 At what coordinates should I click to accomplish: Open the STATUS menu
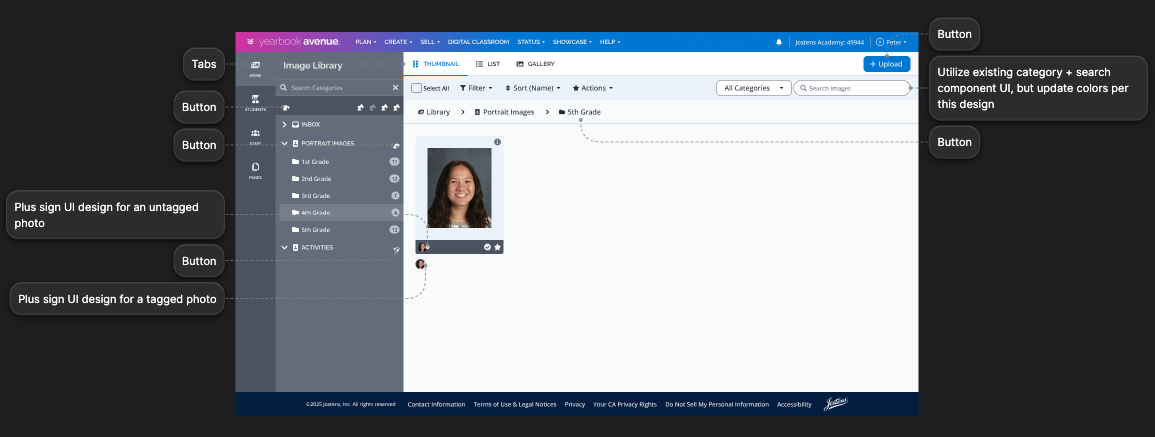pos(530,42)
